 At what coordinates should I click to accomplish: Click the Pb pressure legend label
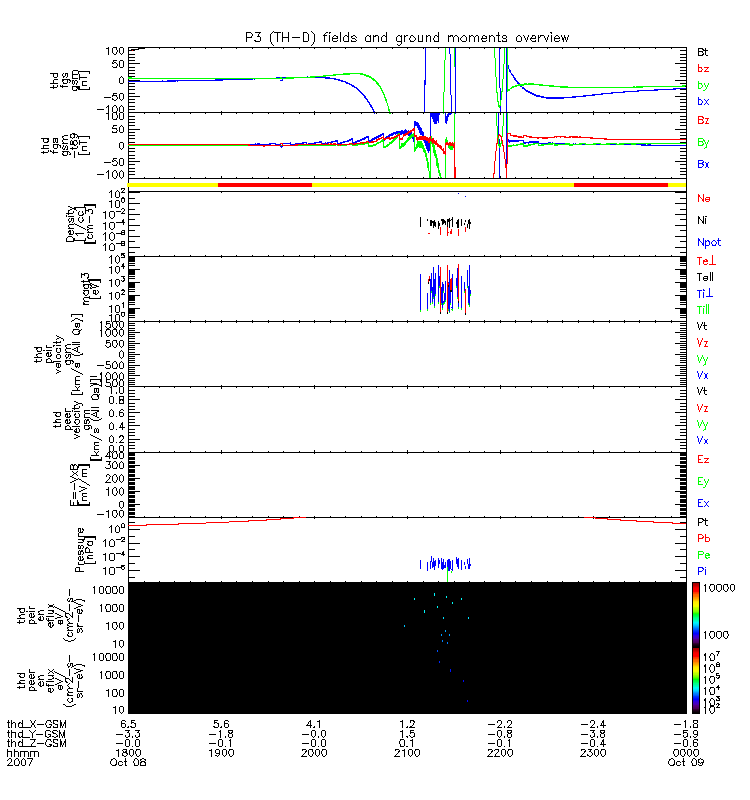coord(704,538)
